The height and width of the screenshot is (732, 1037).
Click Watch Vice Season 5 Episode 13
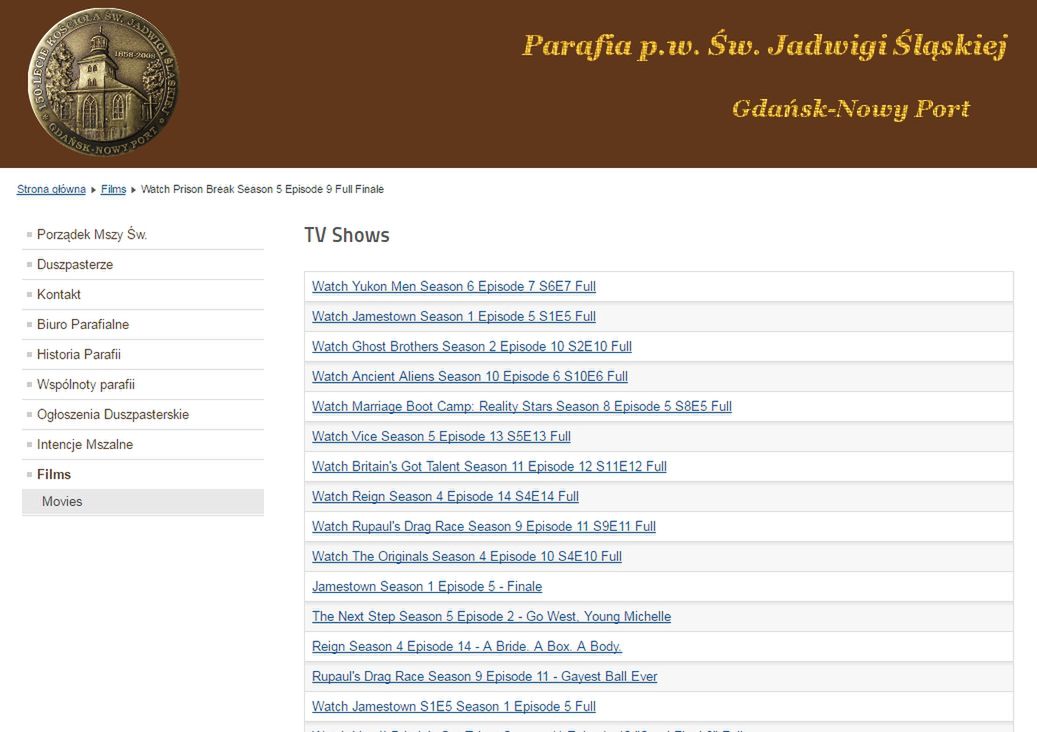(x=441, y=436)
